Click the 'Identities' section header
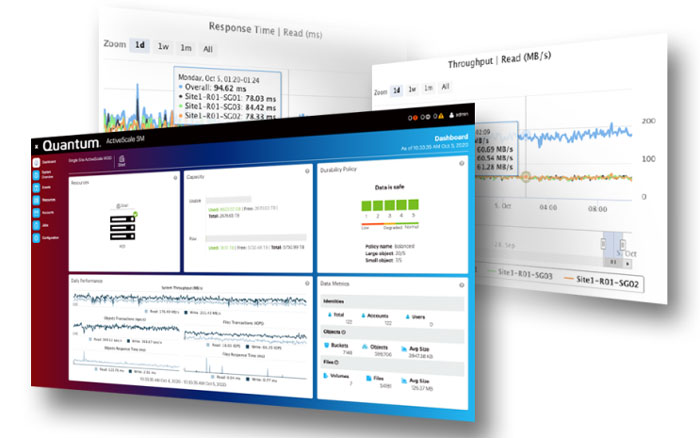This screenshot has width=700, height=438. pos(392,304)
